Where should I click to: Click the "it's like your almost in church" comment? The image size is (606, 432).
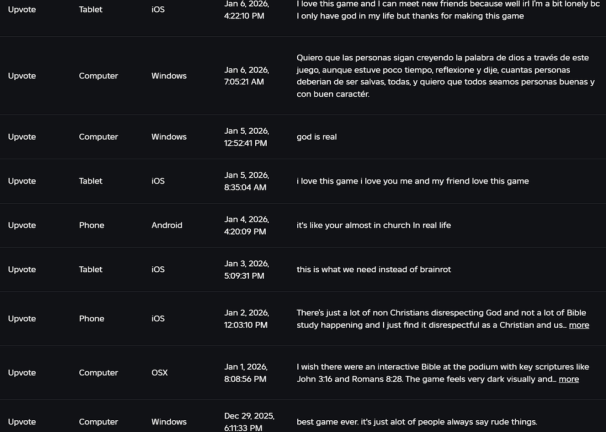373,225
